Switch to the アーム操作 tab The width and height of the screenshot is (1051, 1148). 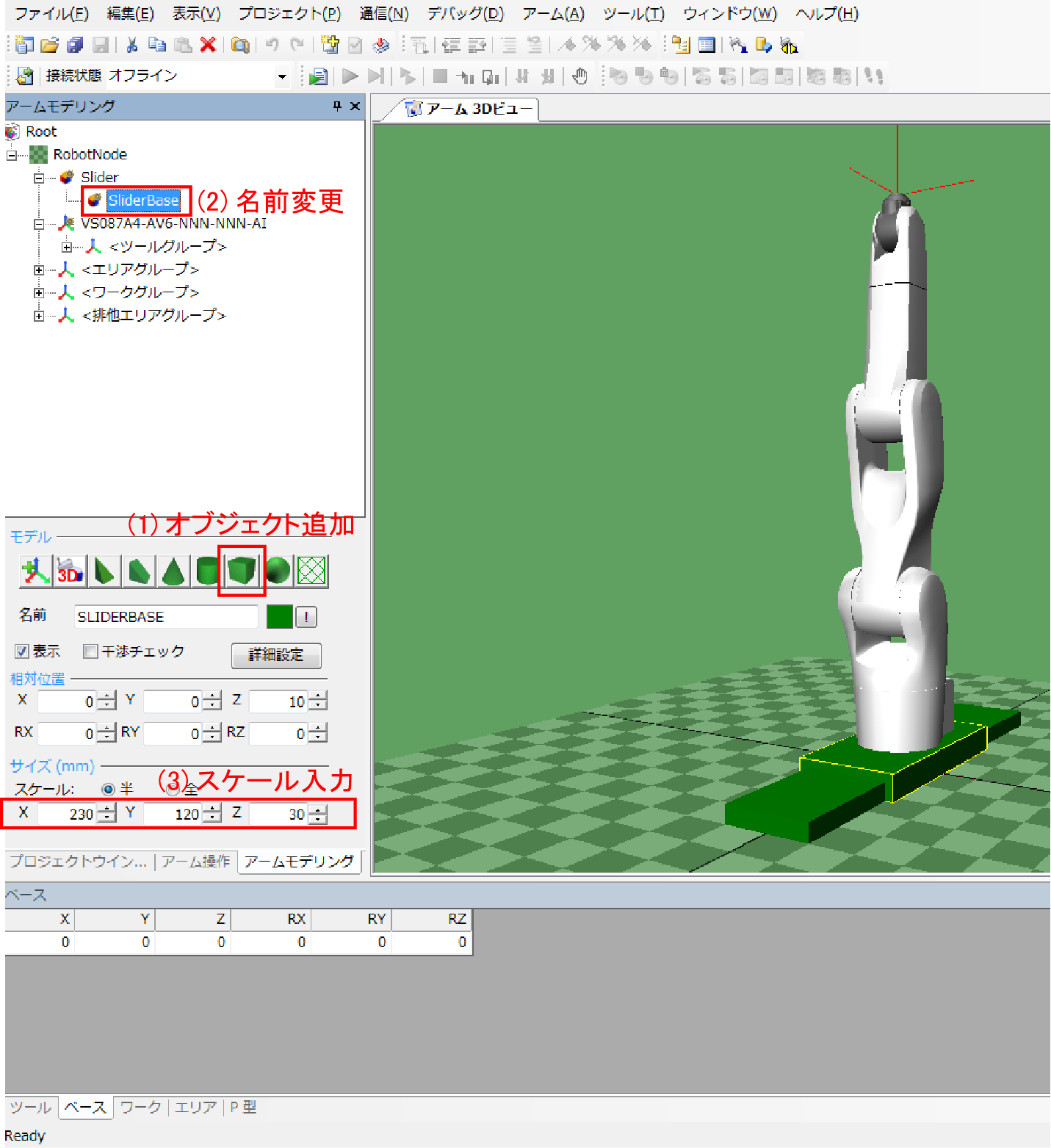(196, 862)
